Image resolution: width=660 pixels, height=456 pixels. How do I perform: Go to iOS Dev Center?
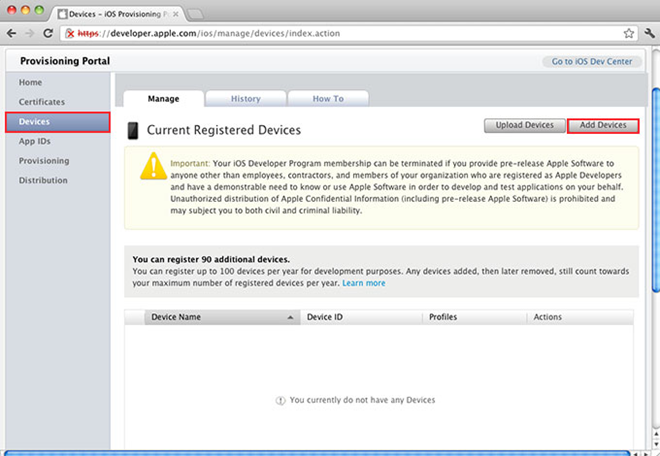click(x=592, y=61)
